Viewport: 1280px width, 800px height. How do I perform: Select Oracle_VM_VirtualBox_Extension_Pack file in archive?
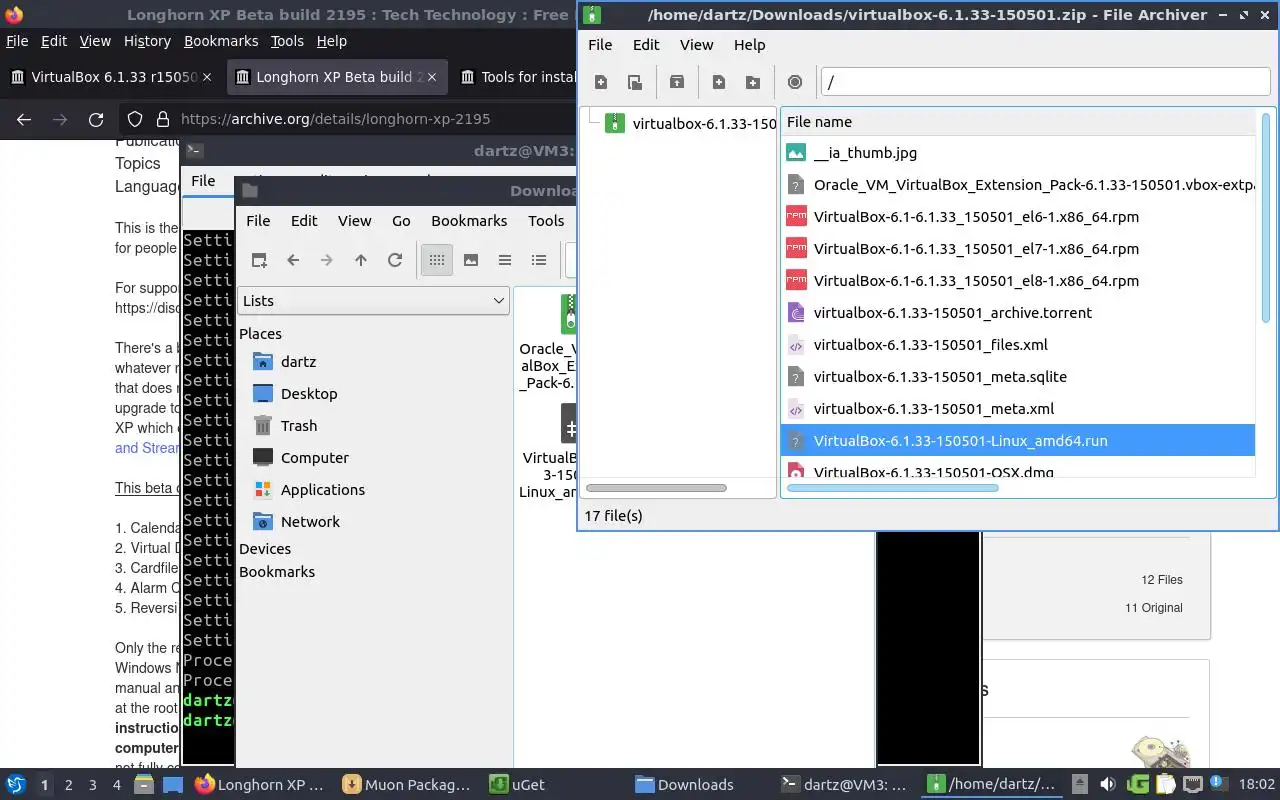coord(1018,185)
